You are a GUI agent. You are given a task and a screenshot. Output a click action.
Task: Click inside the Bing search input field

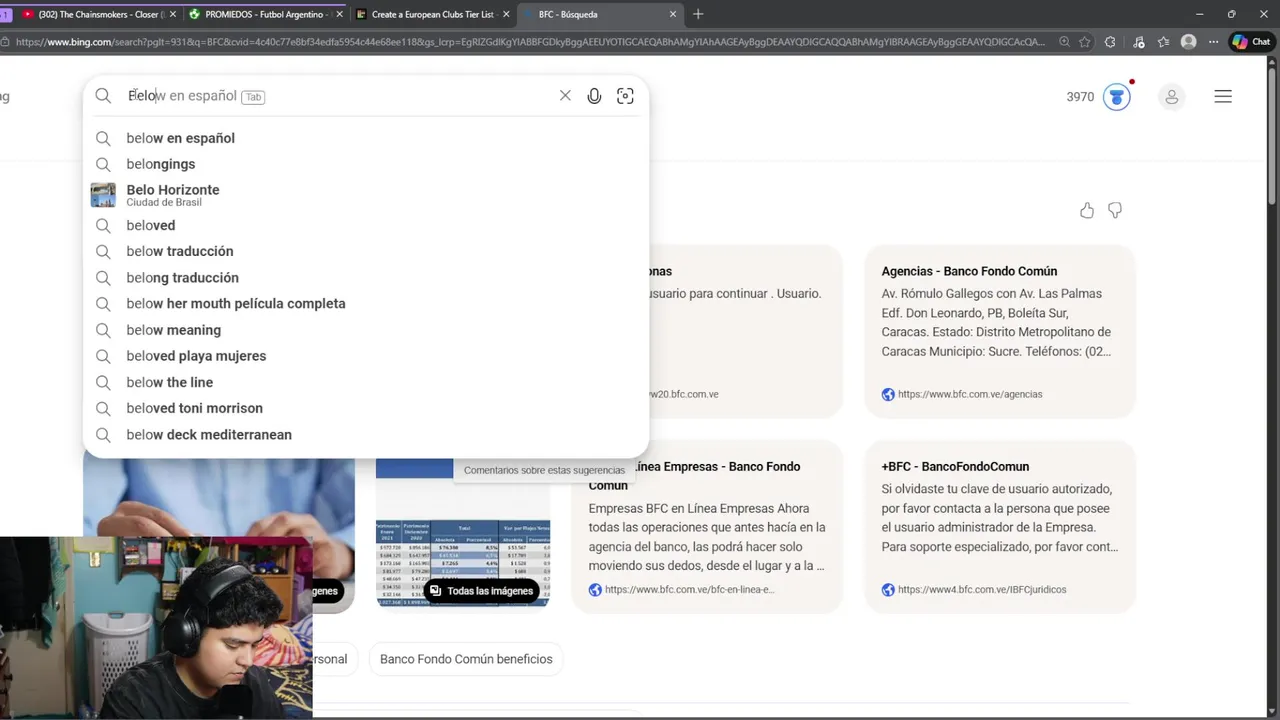point(340,96)
